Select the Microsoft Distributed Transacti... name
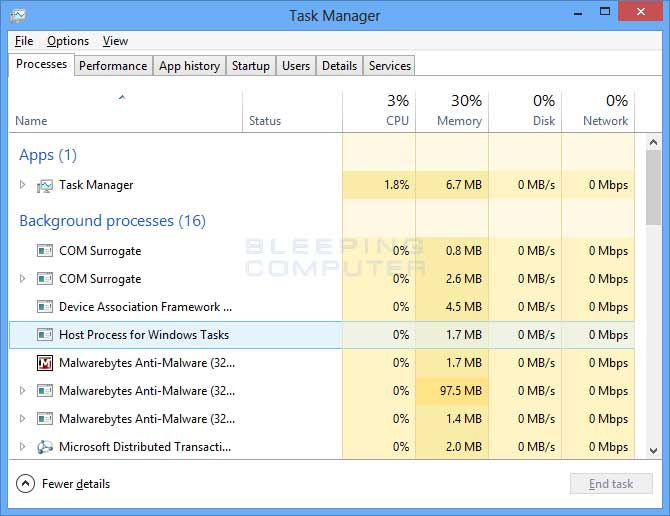Image resolution: width=670 pixels, height=516 pixels. (x=145, y=447)
